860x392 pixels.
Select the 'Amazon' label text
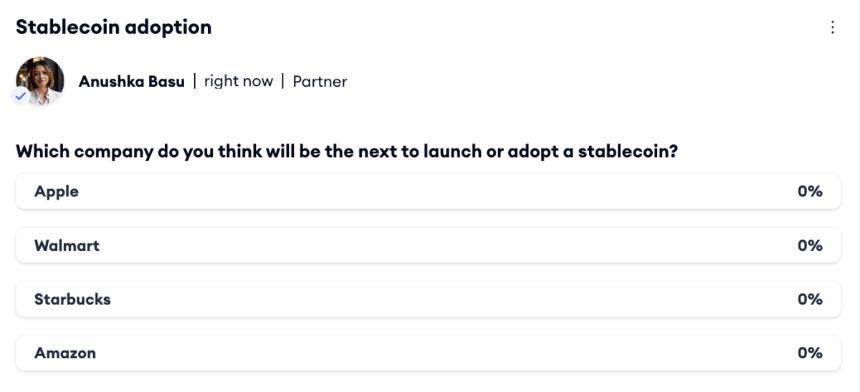[65, 353]
